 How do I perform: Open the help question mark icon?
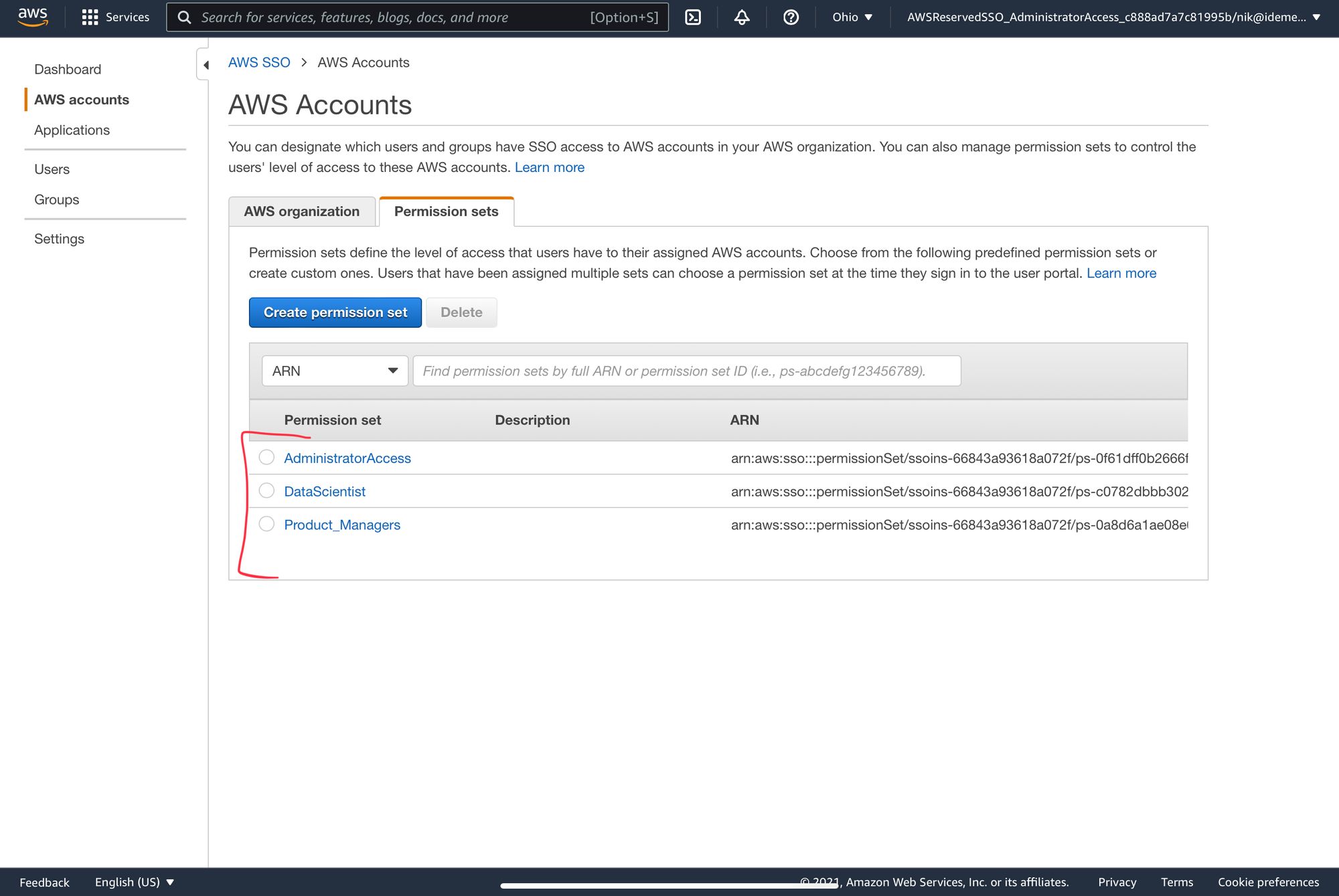click(x=791, y=17)
